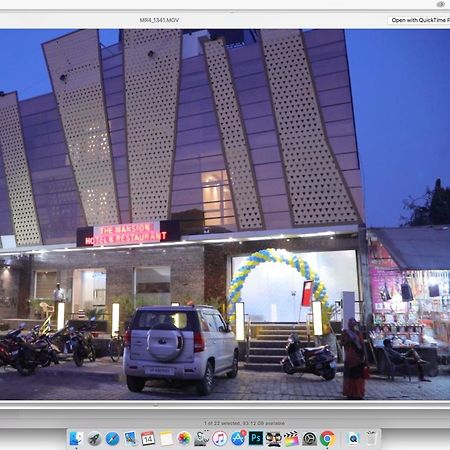450x450 pixels.
Task: Launch Photoshop from the Dock
Action: pos(256,438)
